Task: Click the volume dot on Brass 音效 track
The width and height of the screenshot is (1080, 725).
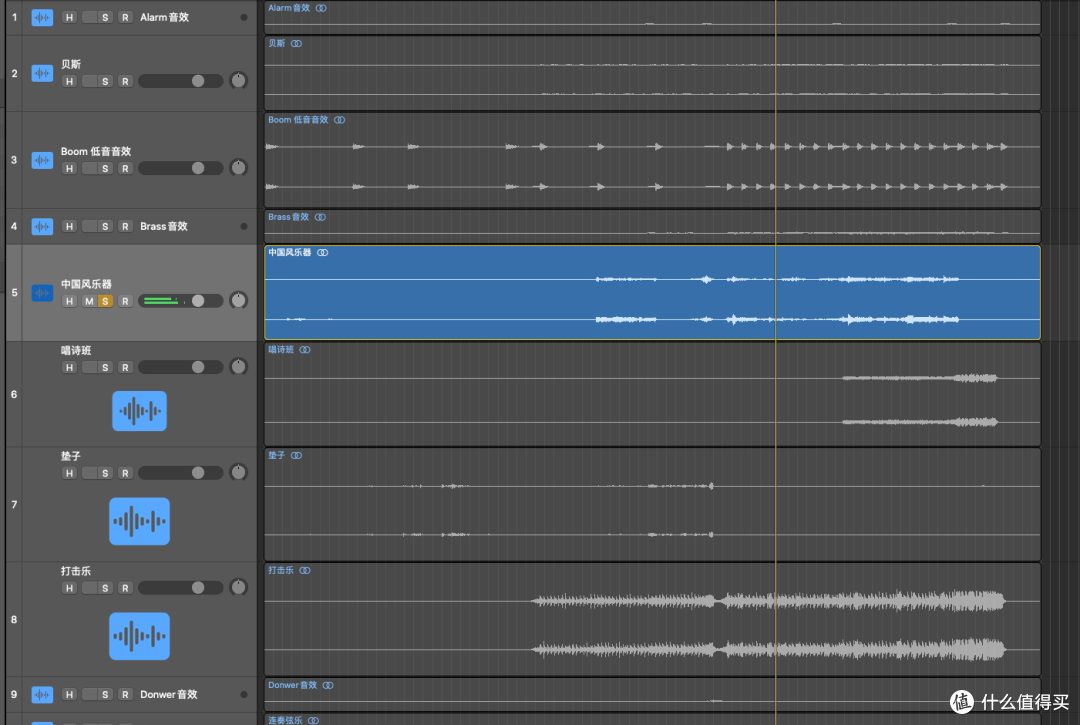Action: pos(244,226)
